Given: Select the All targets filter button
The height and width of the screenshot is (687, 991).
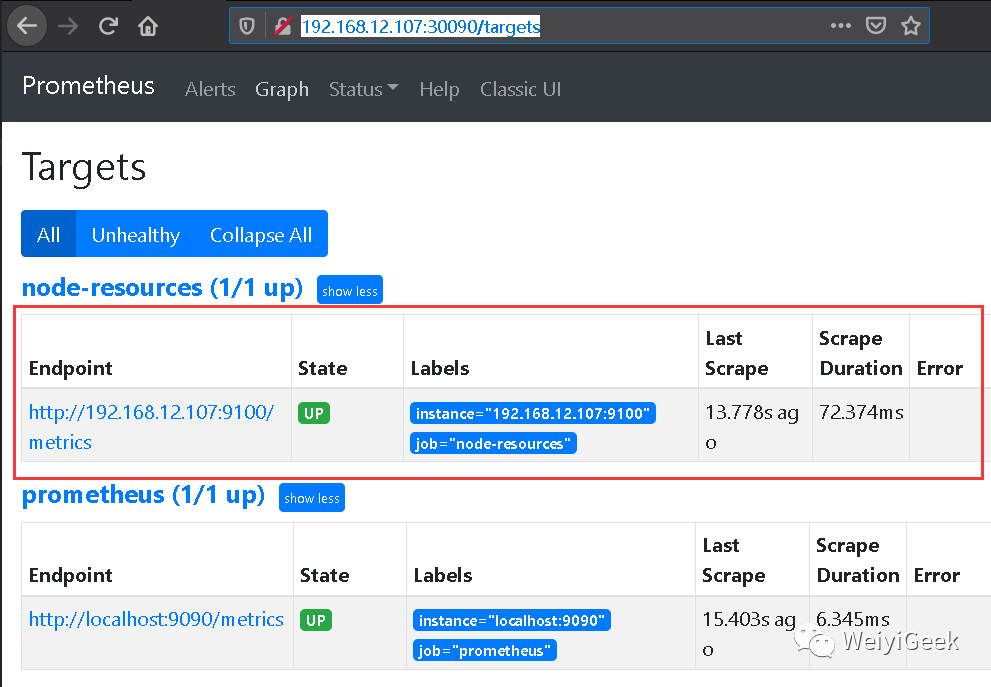Looking at the screenshot, I should 49,234.
